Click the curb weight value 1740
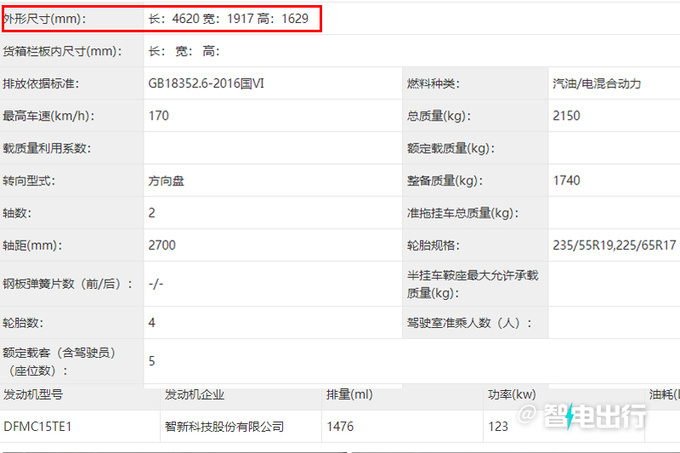This screenshot has height=453, width=680. tap(566, 181)
